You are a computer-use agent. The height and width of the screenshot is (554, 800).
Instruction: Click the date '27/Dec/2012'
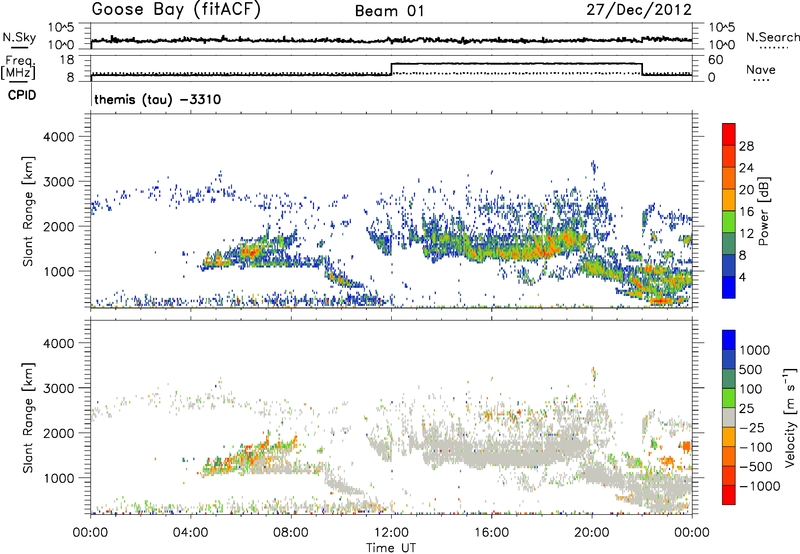pyautogui.click(x=639, y=10)
